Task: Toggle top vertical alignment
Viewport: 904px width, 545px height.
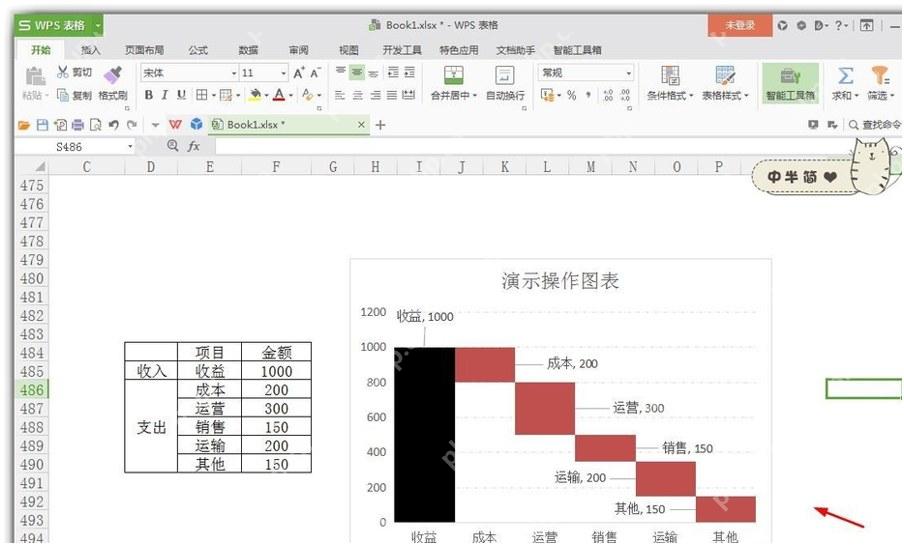Action: [341, 72]
